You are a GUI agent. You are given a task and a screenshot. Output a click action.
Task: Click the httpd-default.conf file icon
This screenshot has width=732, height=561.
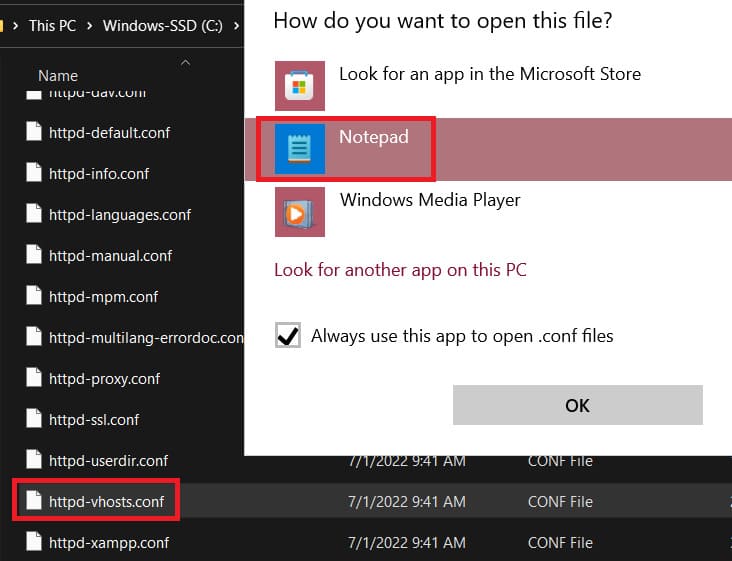click(34, 133)
